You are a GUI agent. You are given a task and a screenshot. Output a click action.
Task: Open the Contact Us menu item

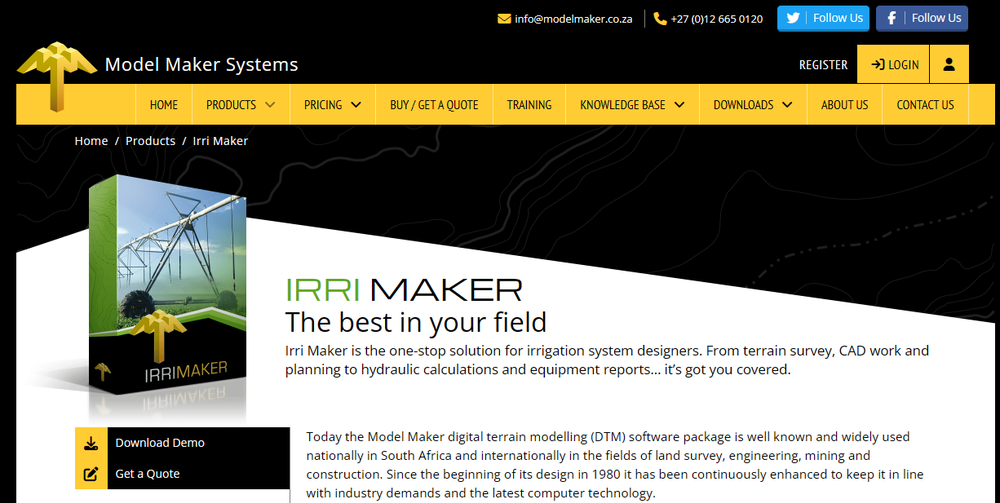(x=925, y=105)
